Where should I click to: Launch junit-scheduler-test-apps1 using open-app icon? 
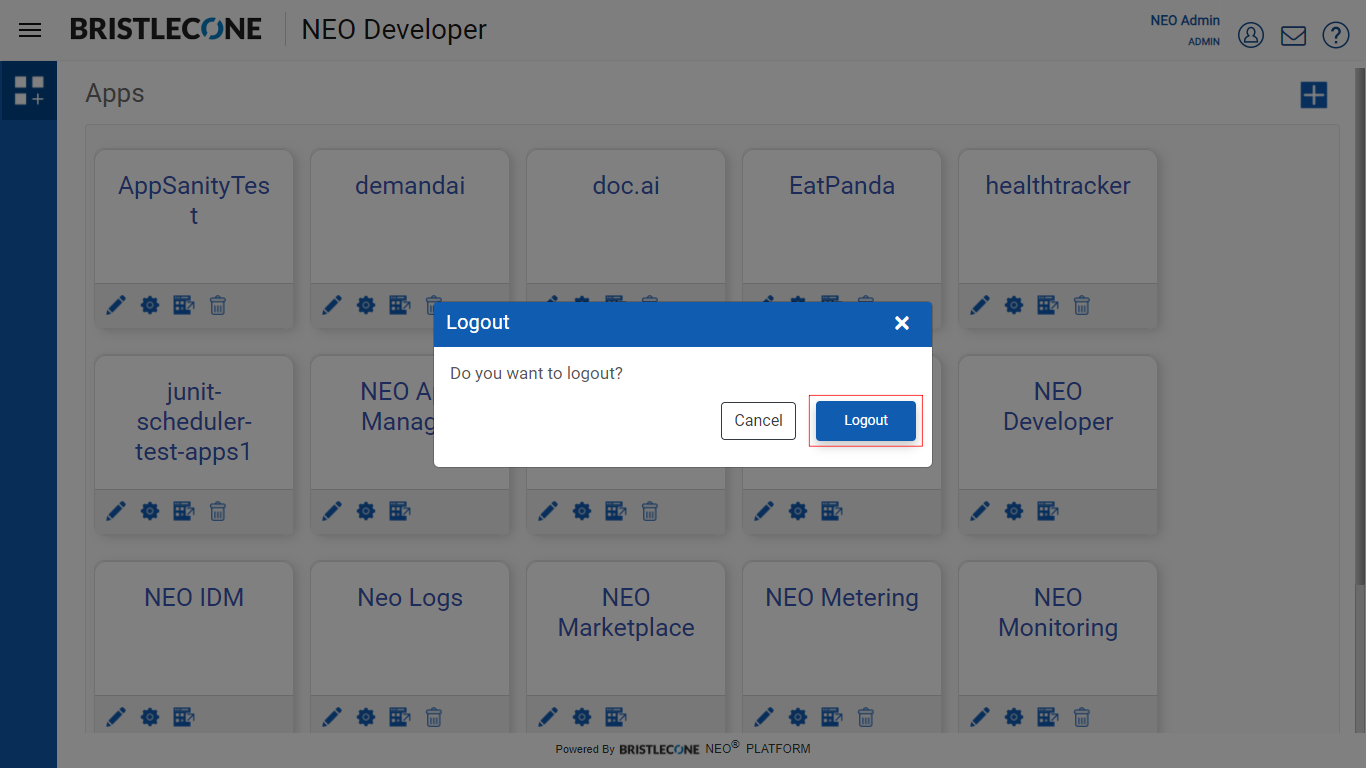184,511
